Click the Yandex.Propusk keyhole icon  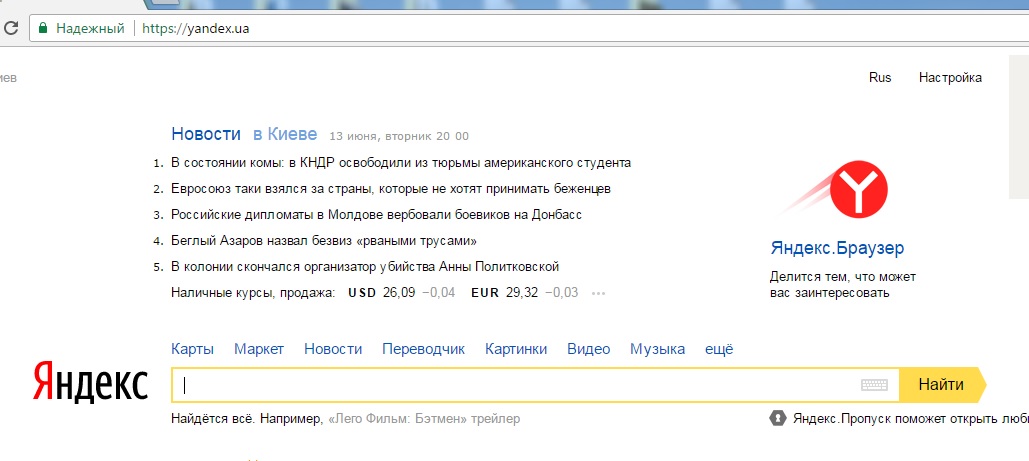click(x=778, y=418)
